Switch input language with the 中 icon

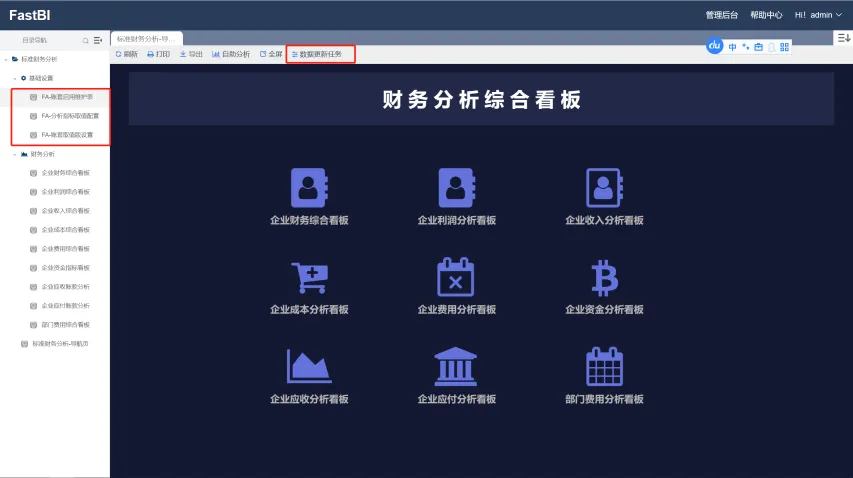pos(732,47)
